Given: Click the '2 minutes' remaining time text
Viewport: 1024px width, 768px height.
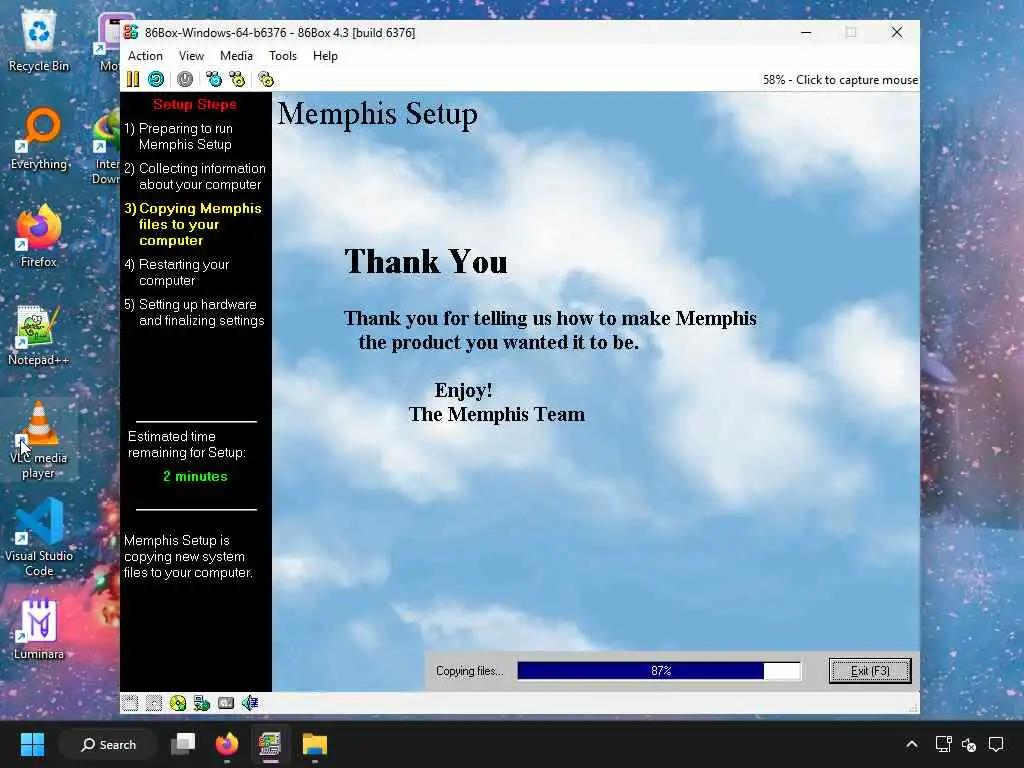Looking at the screenshot, I should (195, 476).
